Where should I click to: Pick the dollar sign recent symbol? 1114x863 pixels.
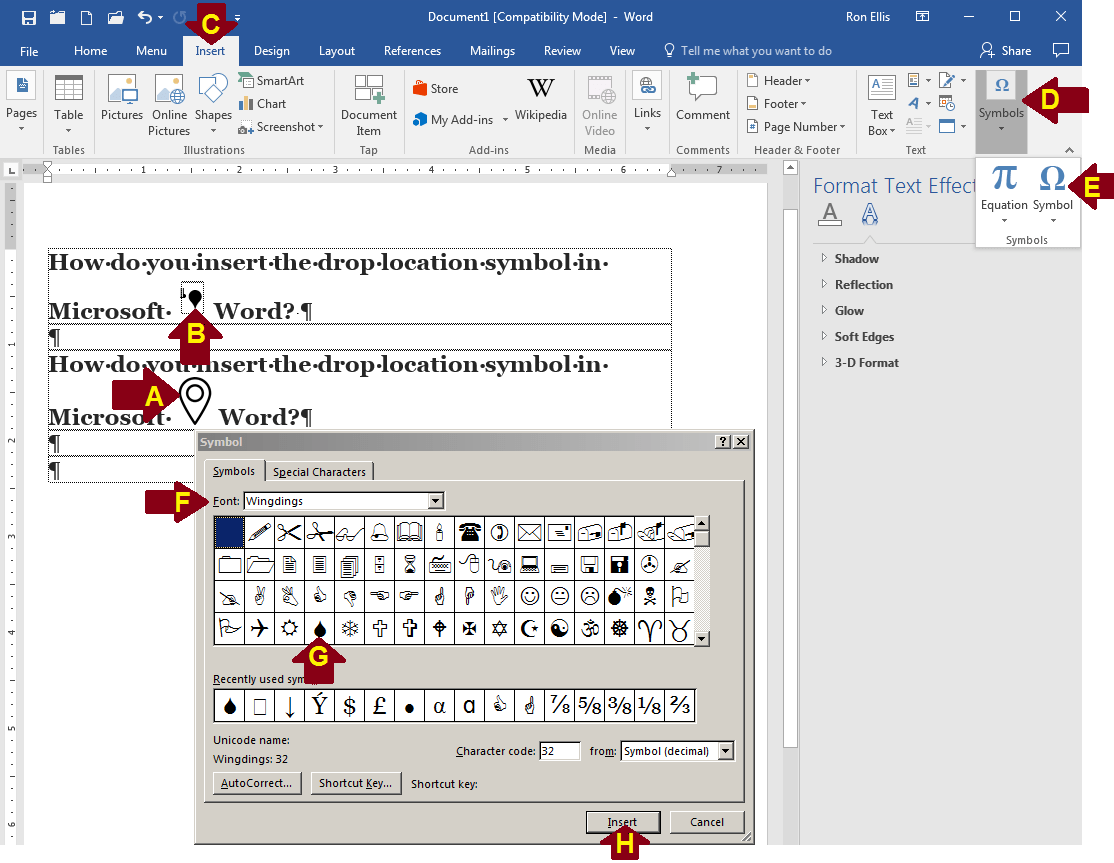349,706
